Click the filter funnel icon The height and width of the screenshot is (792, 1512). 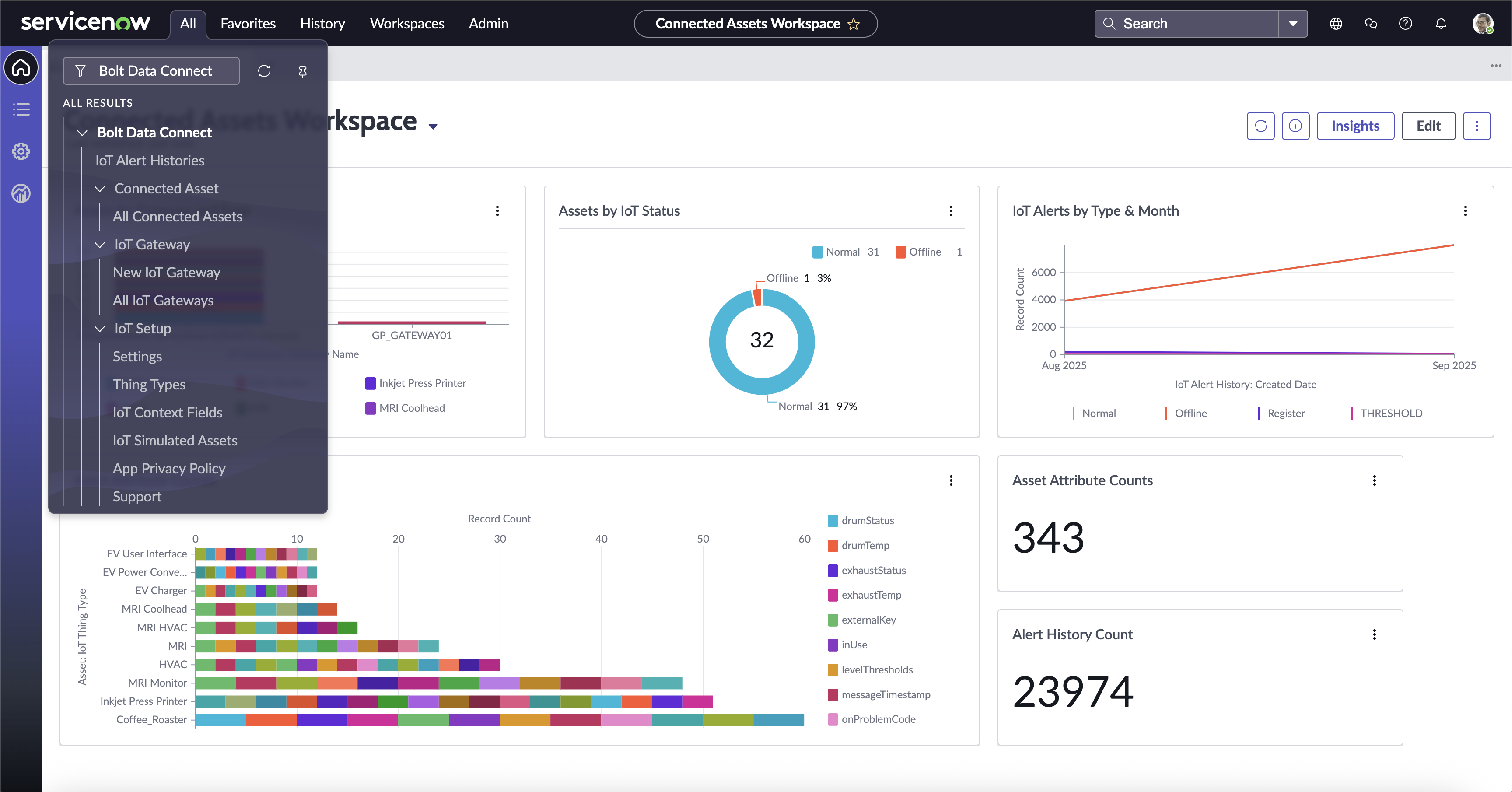point(80,71)
